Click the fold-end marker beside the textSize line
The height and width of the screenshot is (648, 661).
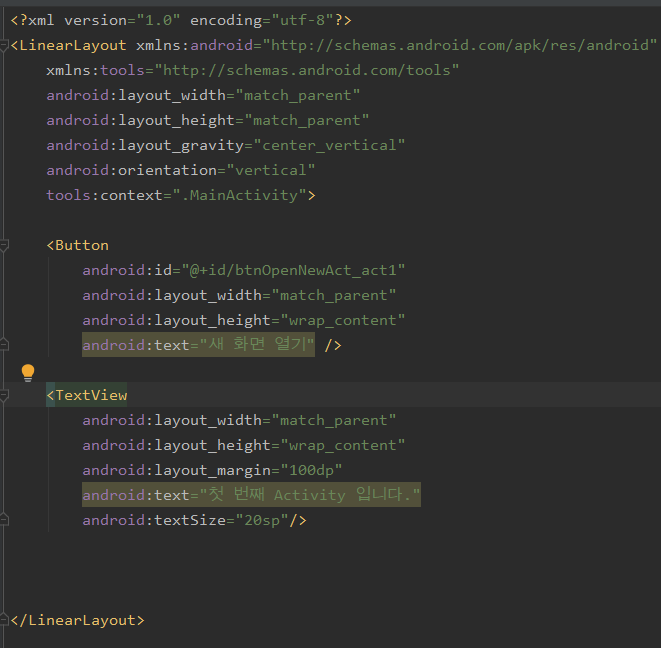(4, 520)
